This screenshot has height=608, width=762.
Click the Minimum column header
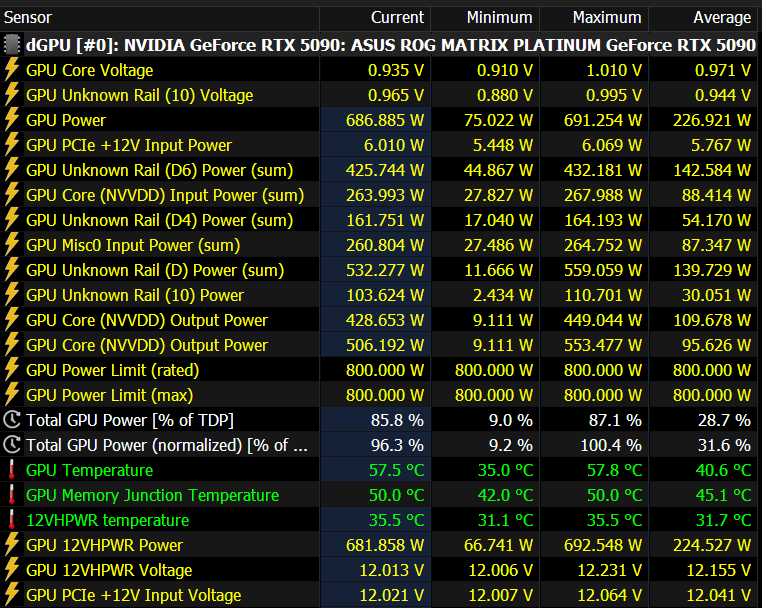485,17
